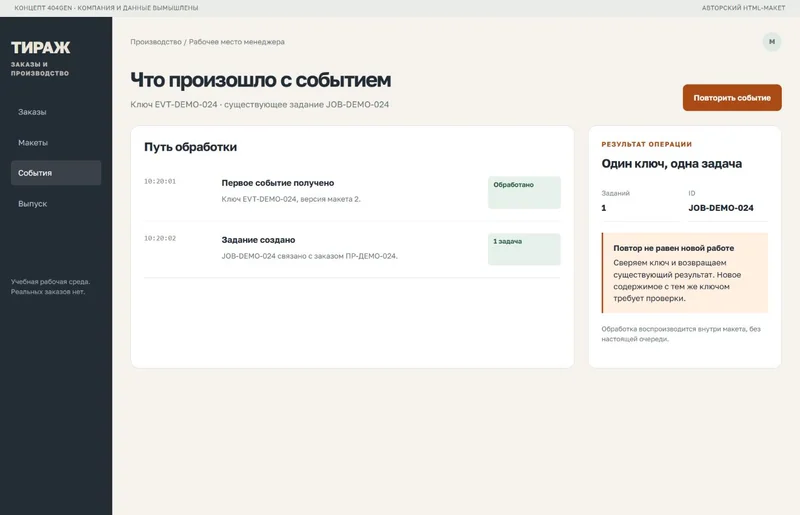
Task: Open Заказы in the sidebar
Action: click(x=56, y=112)
